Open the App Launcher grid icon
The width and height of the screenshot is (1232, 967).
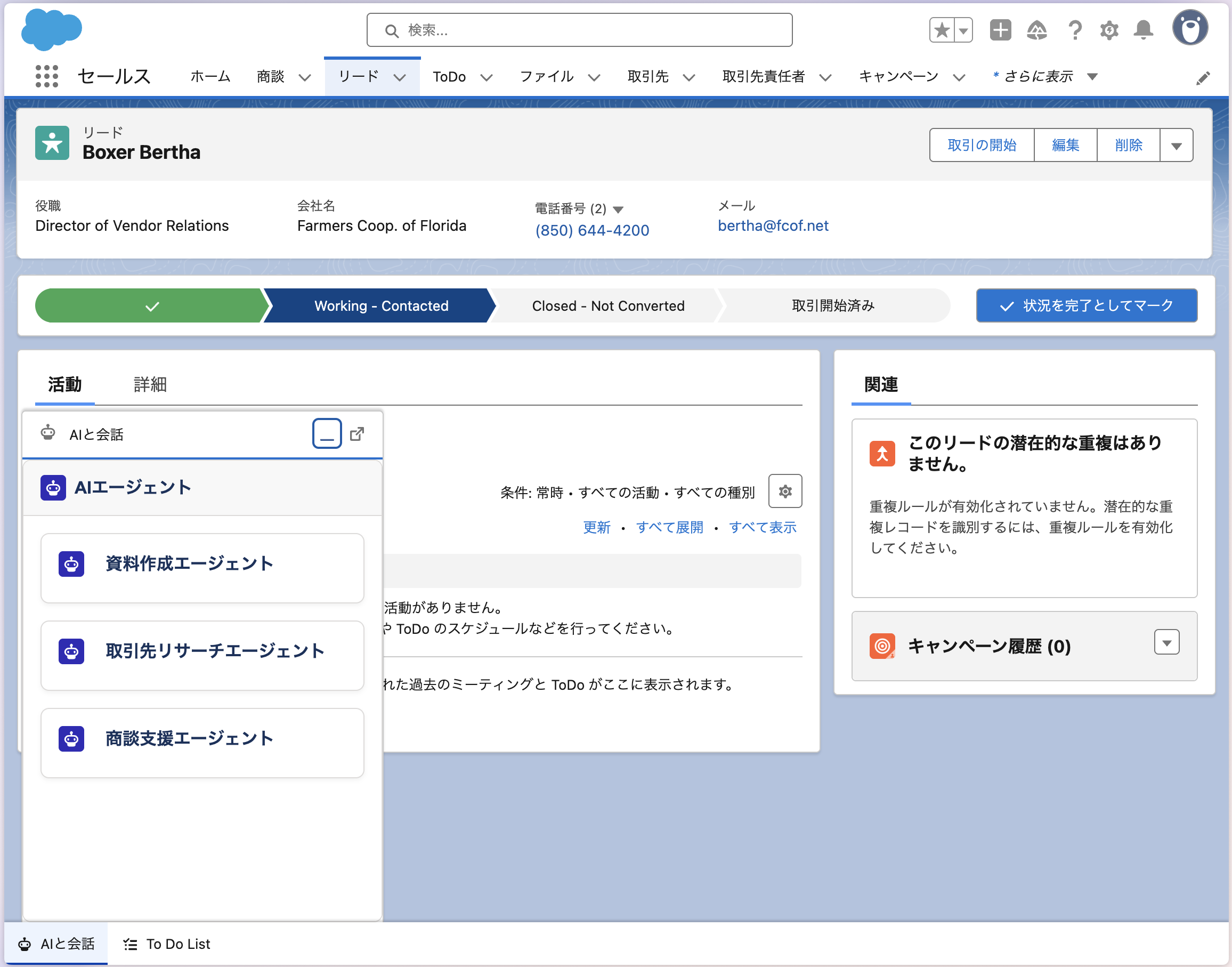click(x=46, y=76)
